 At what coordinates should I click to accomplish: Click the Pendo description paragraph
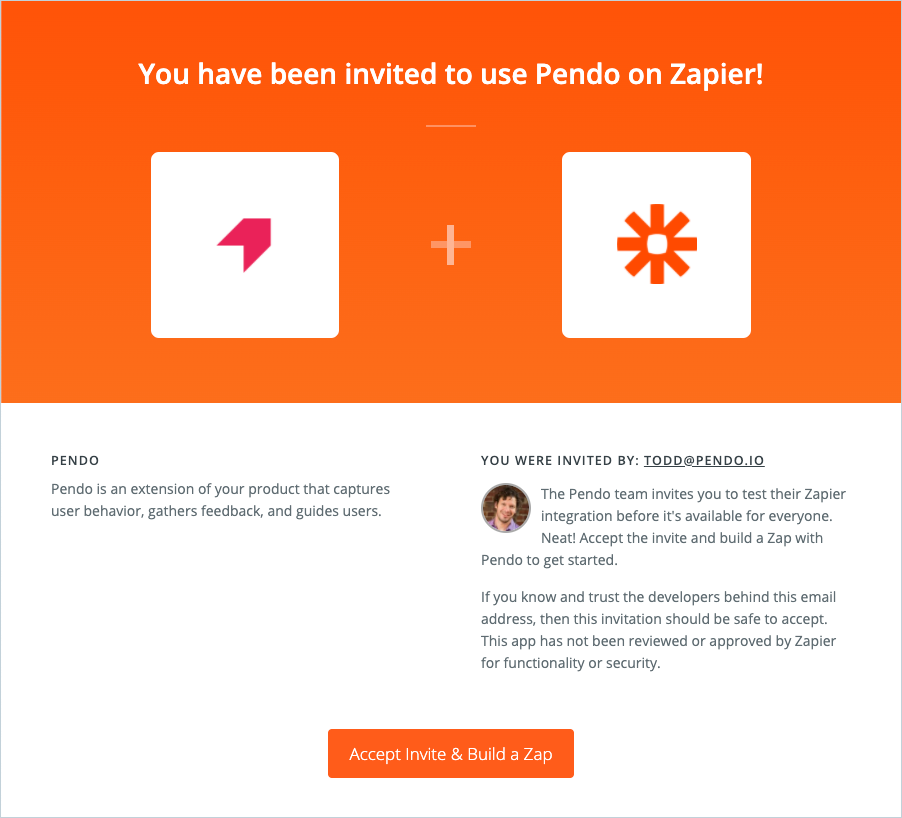[x=220, y=500]
